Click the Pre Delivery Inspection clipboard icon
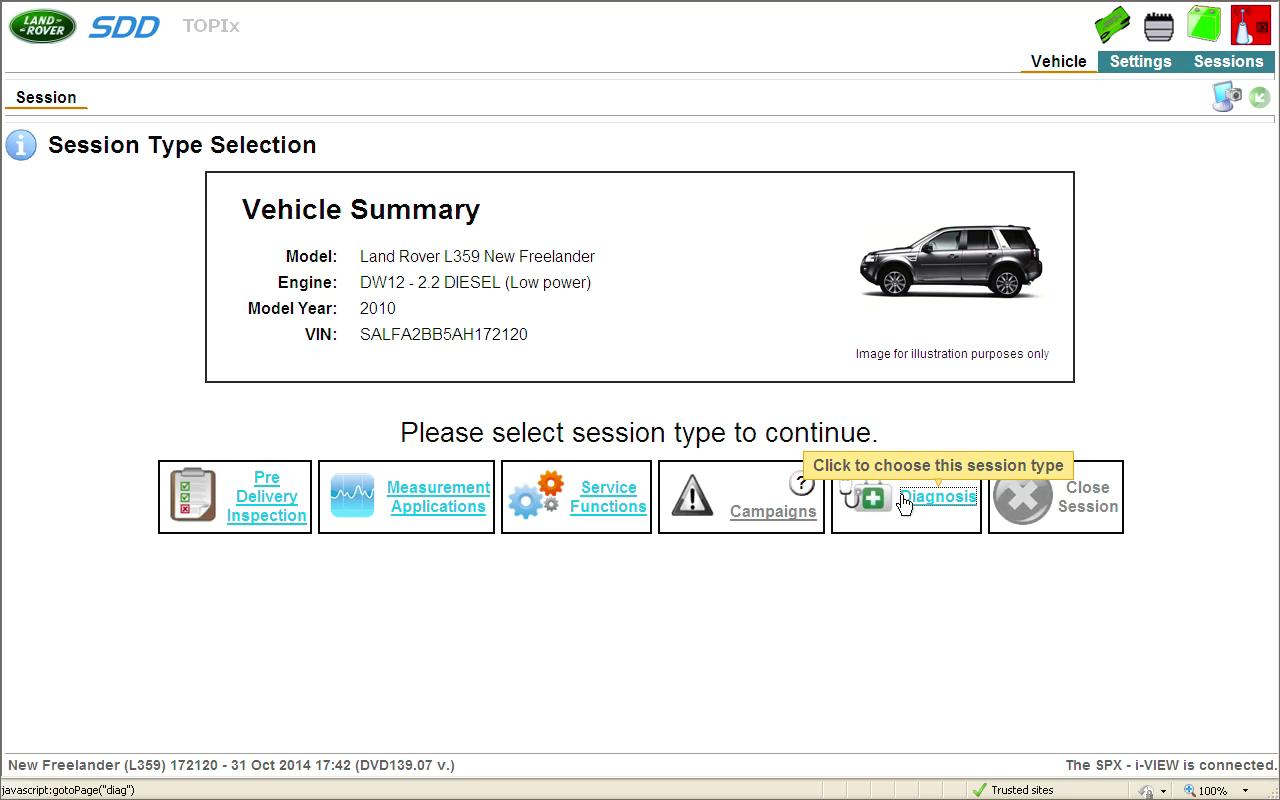This screenshot has width=1280, height=800. [193, 496]
